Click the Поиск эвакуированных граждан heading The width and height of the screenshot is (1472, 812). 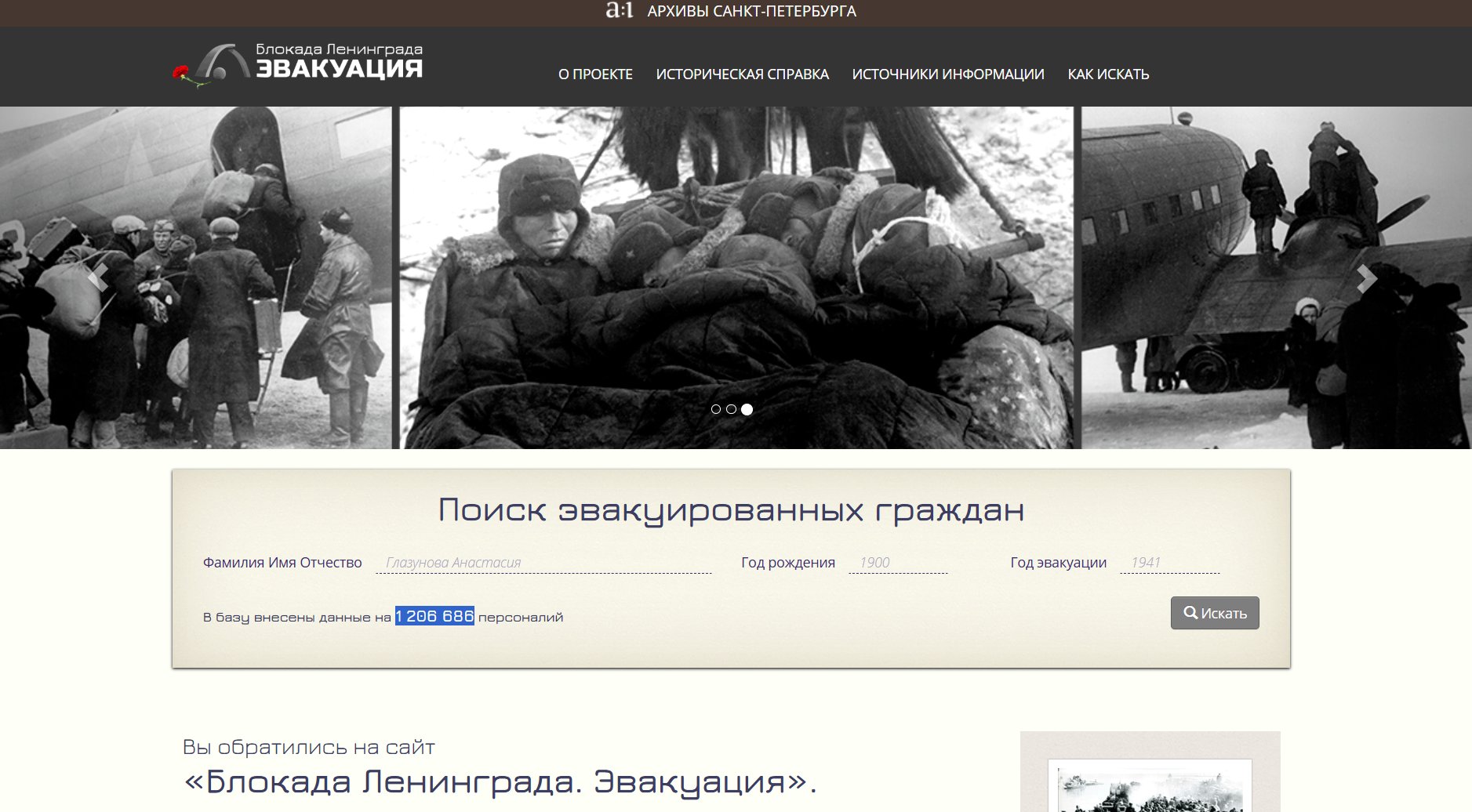(731, 510)
